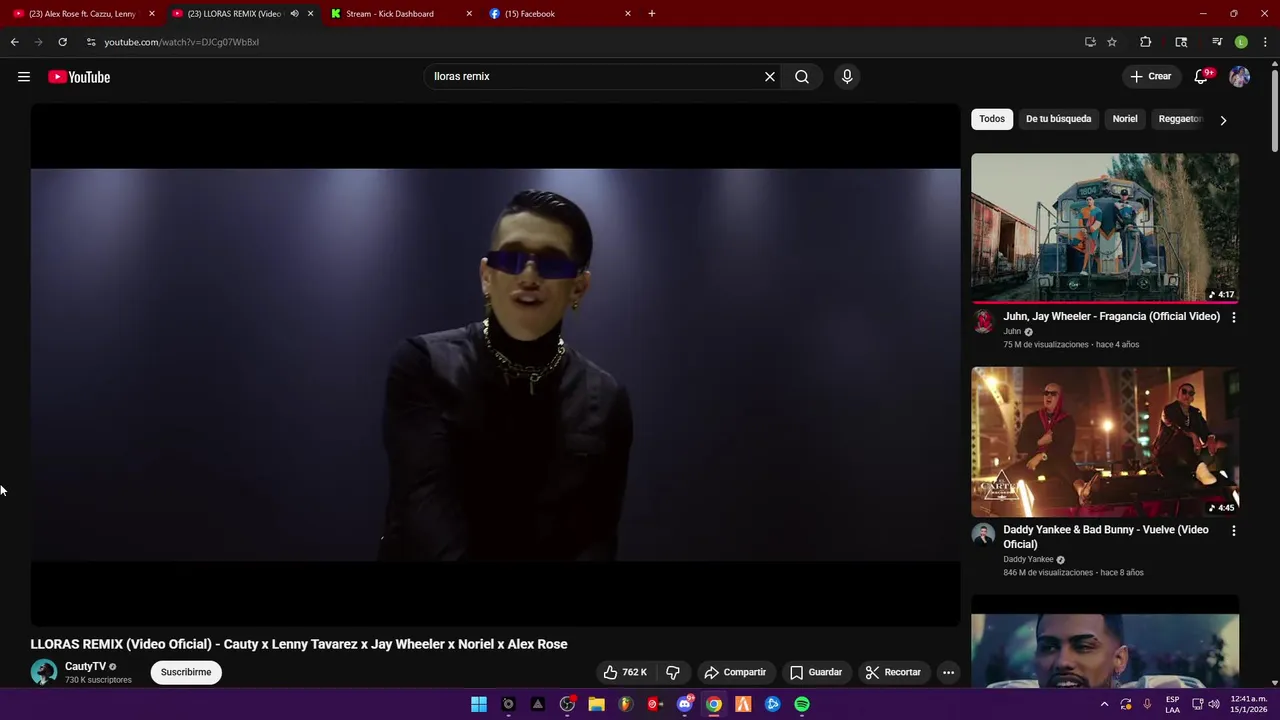Open more actions menu under the video
Viewport: 1280px width, 720px height.
tap(948, 672)
